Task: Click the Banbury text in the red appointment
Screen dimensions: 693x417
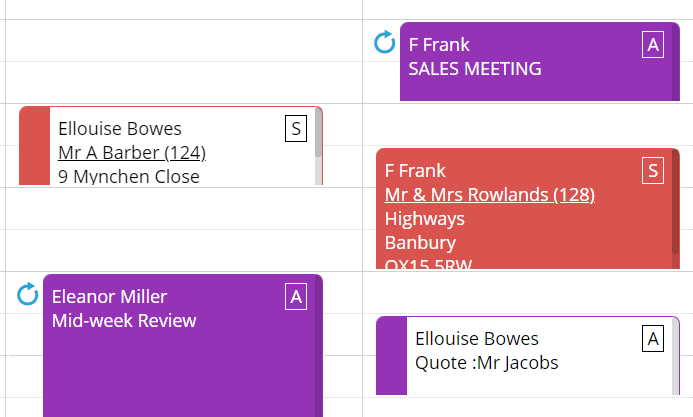Action: pyautogui.click(x=420, y=243)
